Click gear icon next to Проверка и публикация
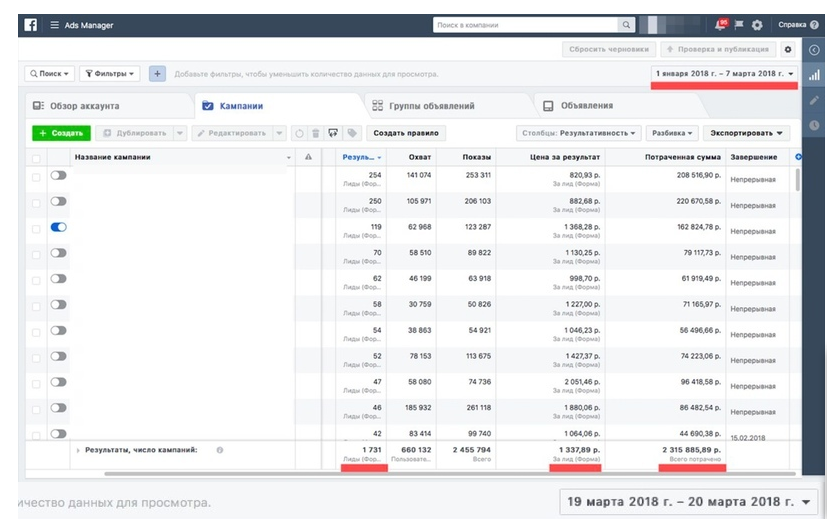 [x=788, y=49]
